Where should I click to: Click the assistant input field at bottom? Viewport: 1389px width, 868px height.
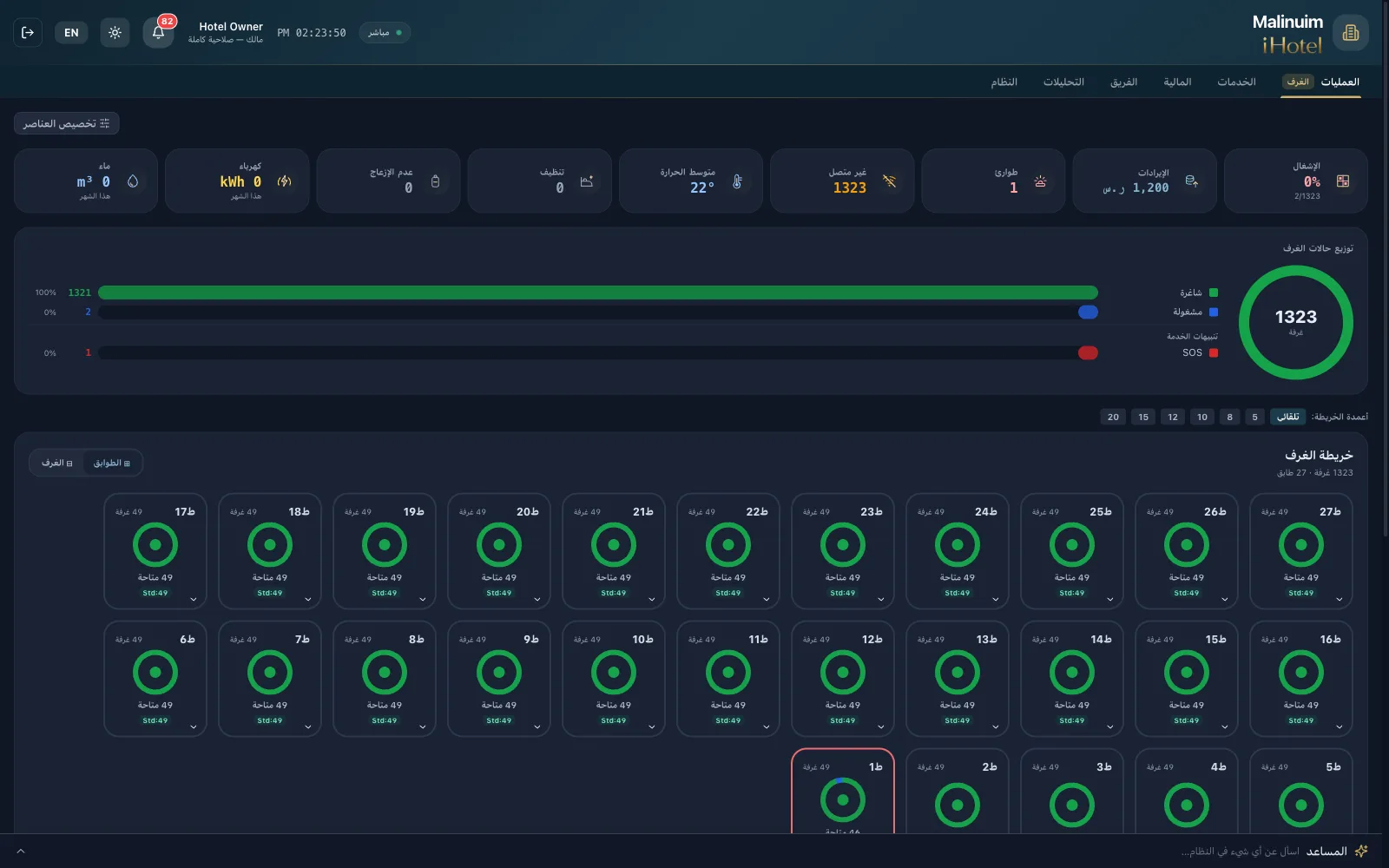coord(1240,852)
